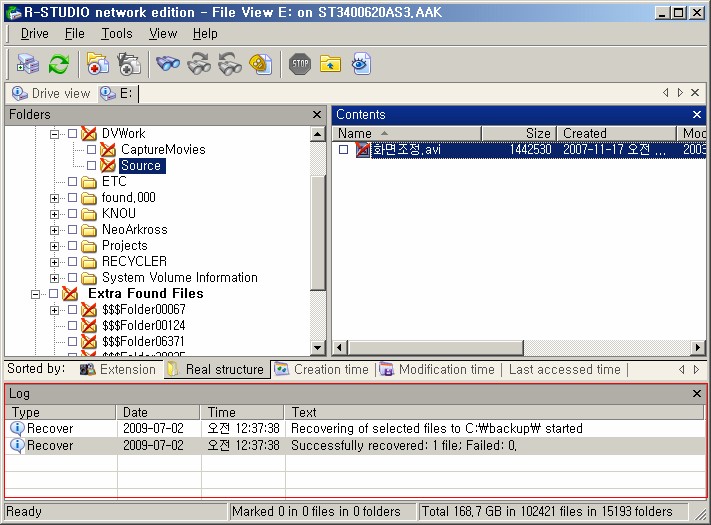Screen dimensions: 711x525
Task: Expand the RECYCLER tree node
Action: tap(54, 262)
